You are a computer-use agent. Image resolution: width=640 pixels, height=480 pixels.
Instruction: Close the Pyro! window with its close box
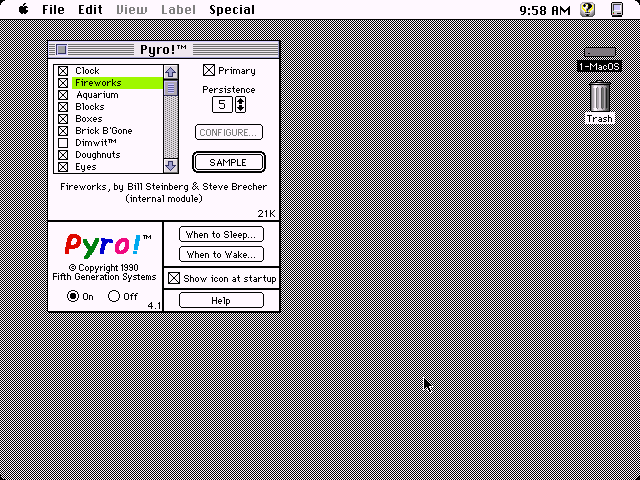(61, 50)
